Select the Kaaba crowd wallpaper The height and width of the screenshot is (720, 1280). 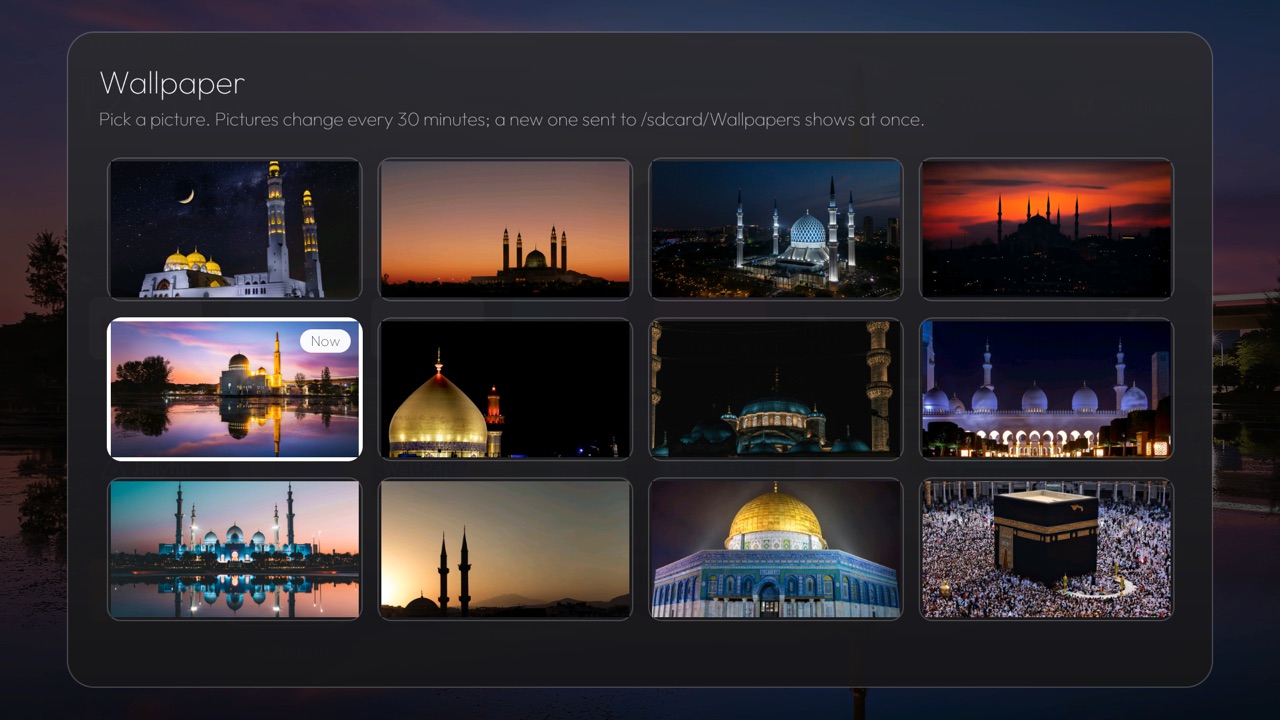(1046, 549)
